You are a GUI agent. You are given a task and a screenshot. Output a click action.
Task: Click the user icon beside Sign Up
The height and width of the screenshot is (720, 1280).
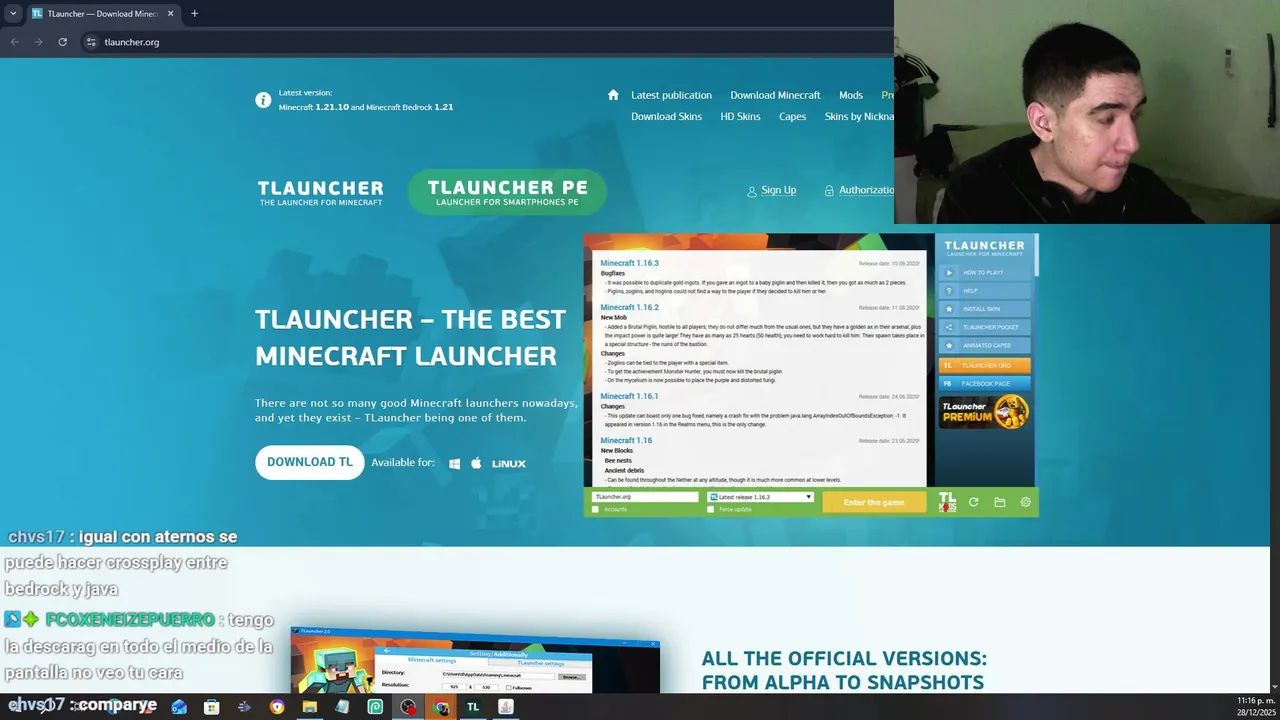[x=752, y=191]
